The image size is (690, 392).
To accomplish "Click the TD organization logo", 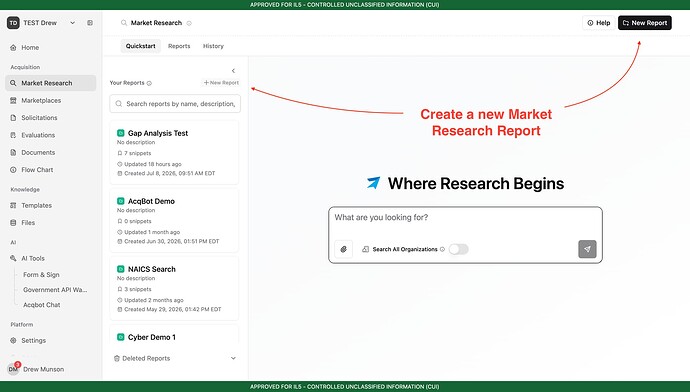I will 13,23.
